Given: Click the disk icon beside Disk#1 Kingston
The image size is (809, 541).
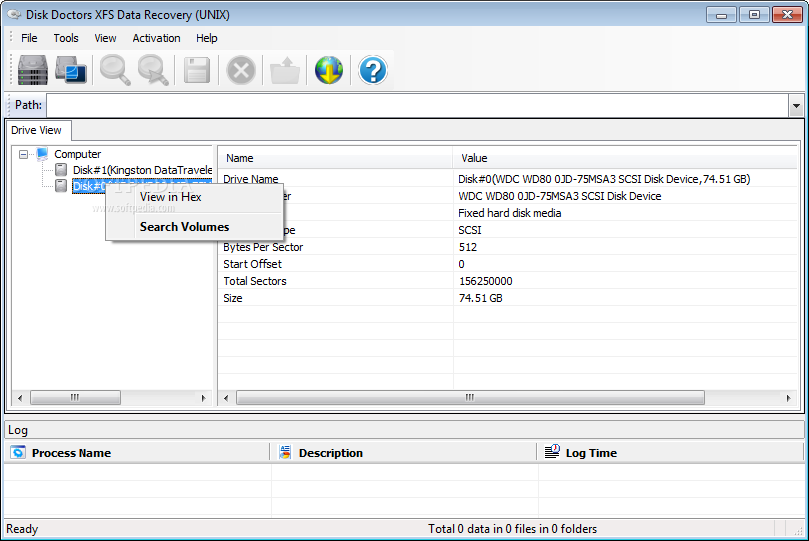Looking at the screenshot, I should [x=61, y=170].
